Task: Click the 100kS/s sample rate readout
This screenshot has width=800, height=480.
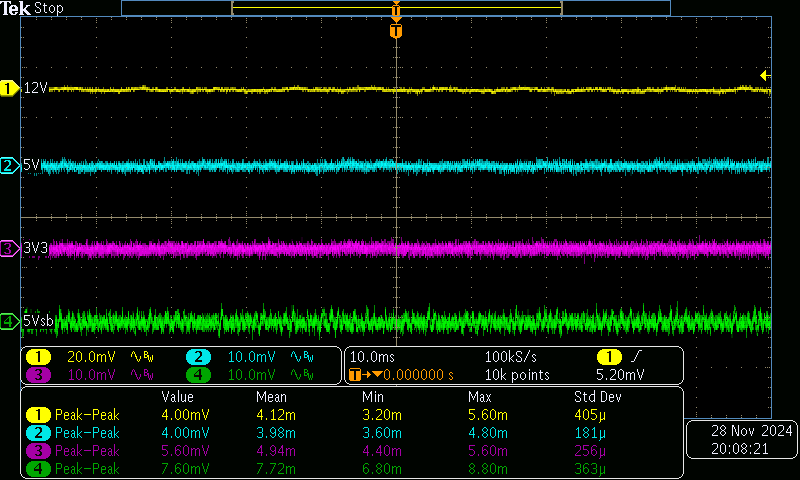Action: [x=511, y=357]
